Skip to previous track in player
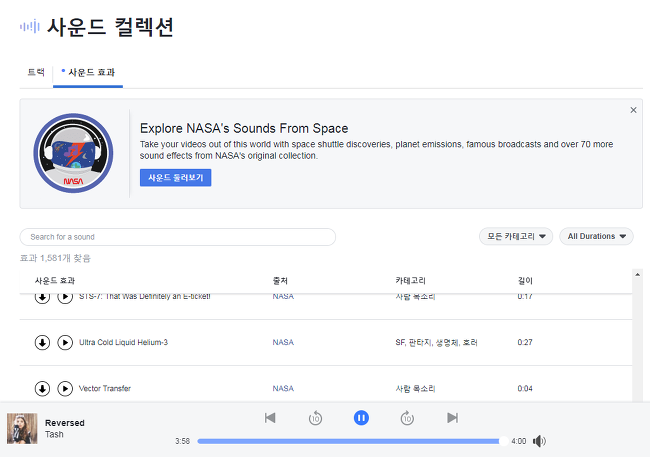Viewport: 650px width, 457px height. pos(270,418)
